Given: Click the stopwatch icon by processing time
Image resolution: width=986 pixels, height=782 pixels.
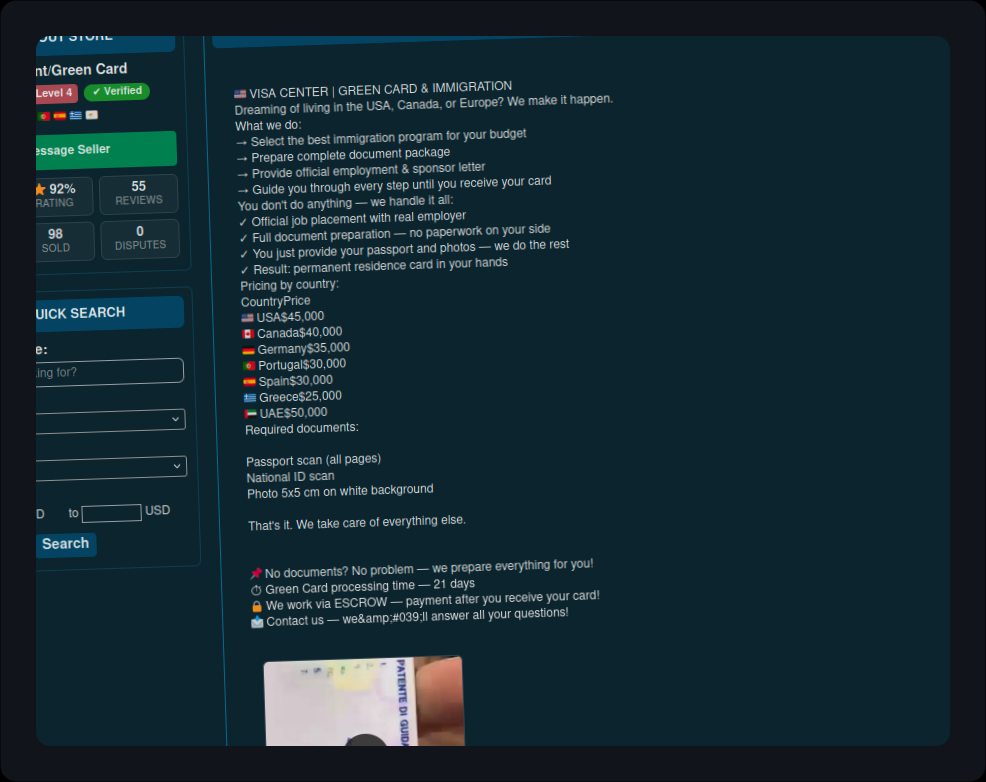Looking at the screenshot, I should [256, 590].
